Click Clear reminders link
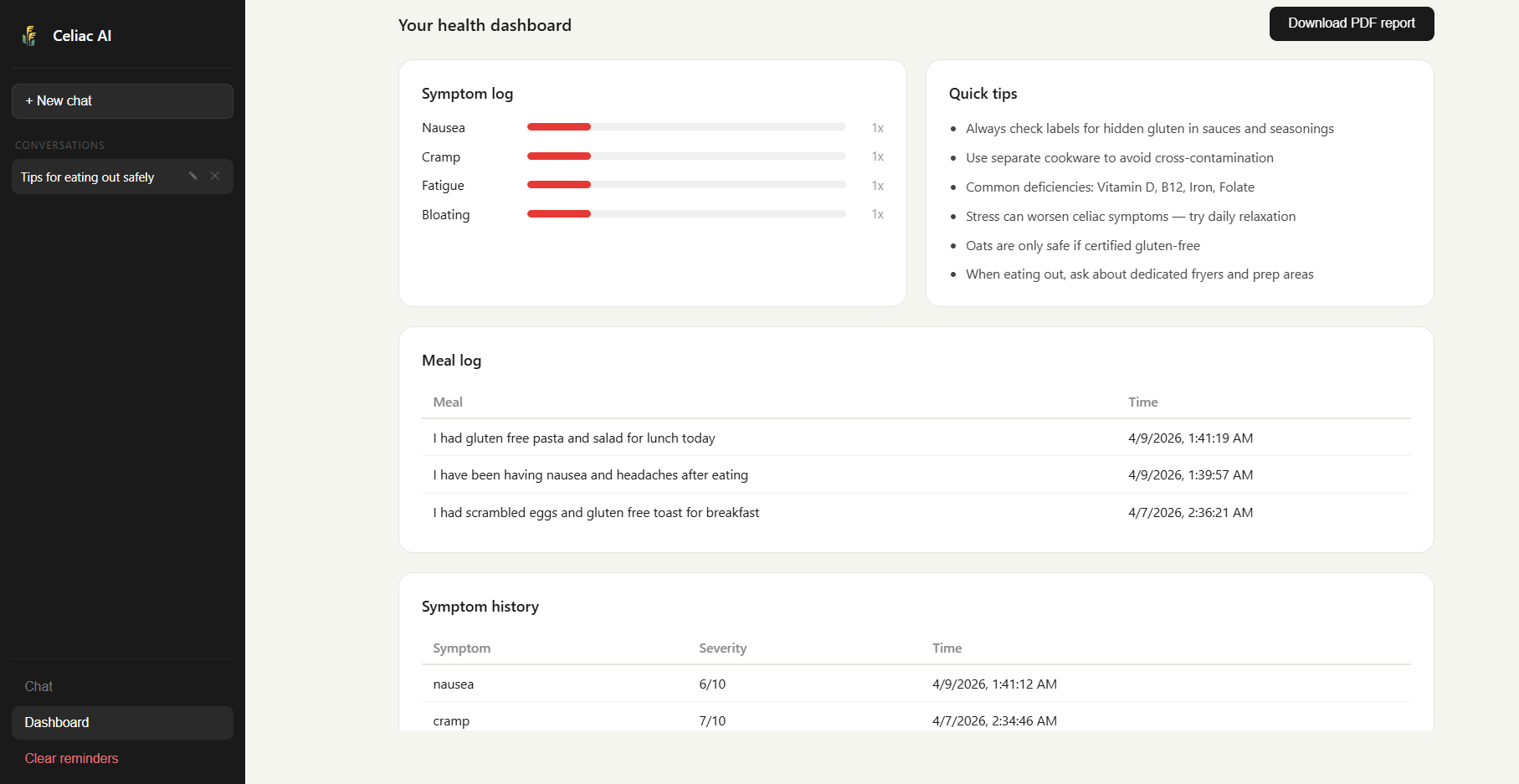Image resolution: width=1519 pixels, height=784 pixels. point(71,759)
